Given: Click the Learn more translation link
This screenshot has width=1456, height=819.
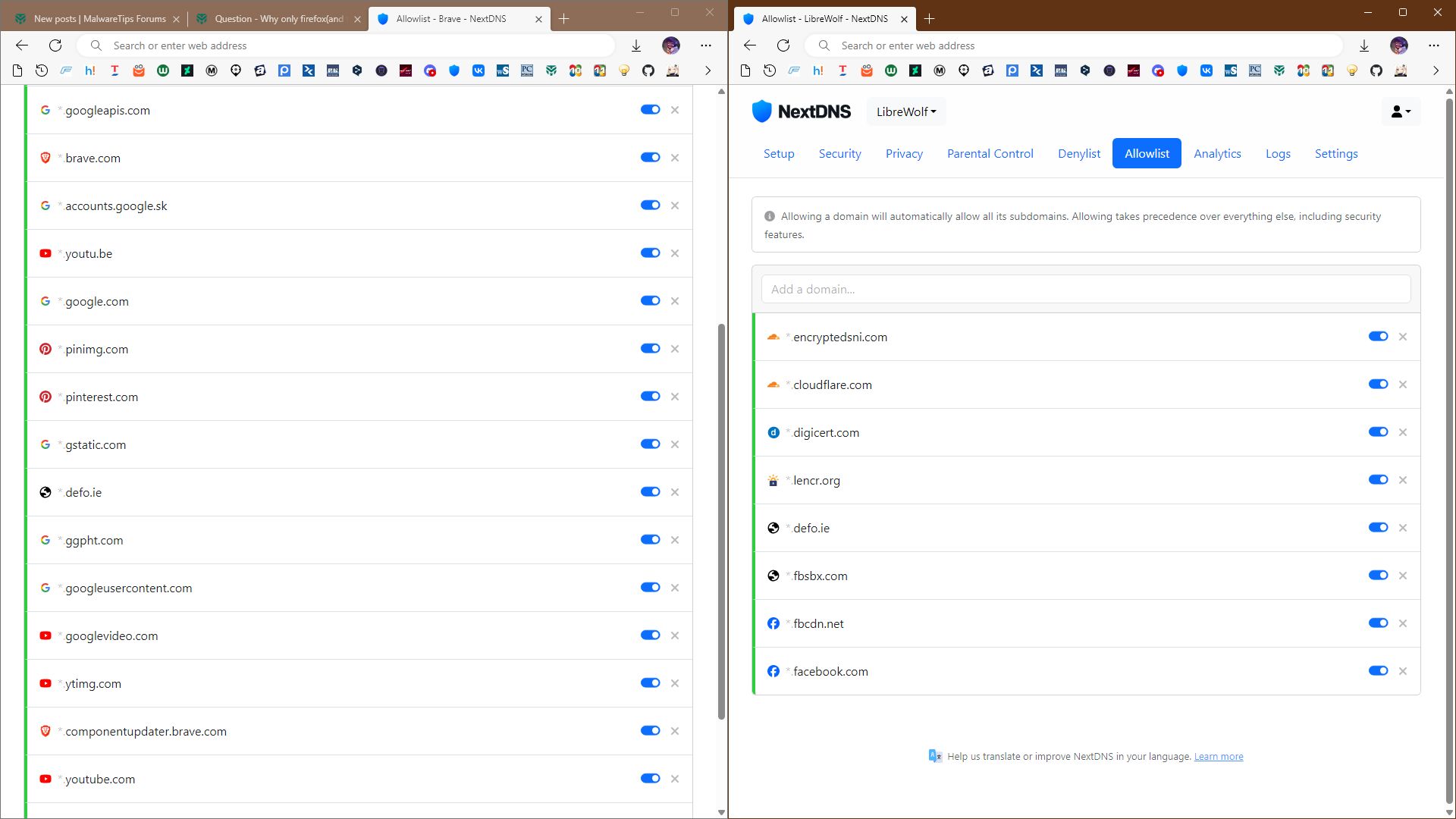Looking at the screenshot, I should coord(1219,757).
